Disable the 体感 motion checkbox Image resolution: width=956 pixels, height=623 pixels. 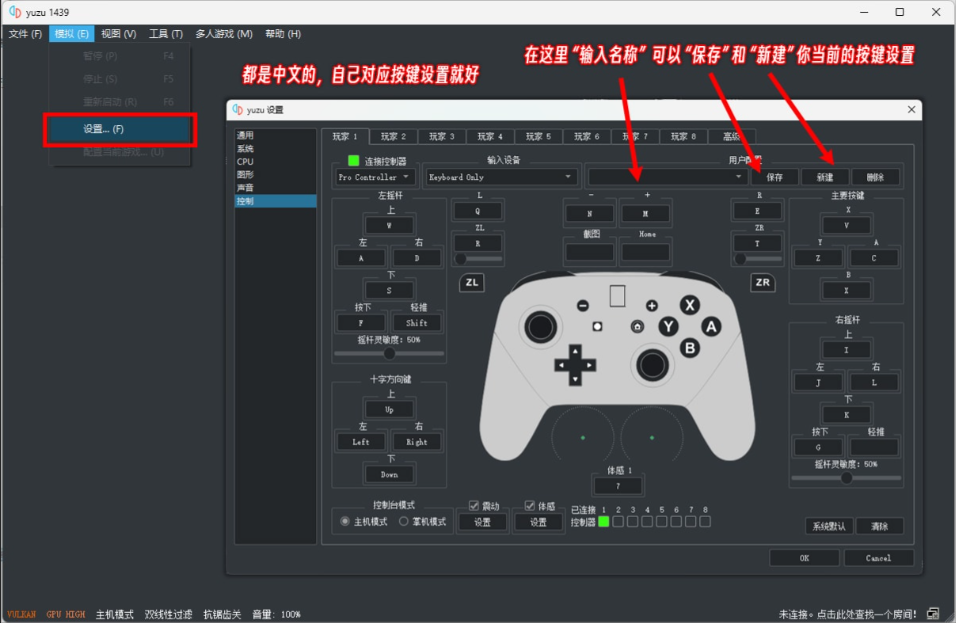[530, 506]
